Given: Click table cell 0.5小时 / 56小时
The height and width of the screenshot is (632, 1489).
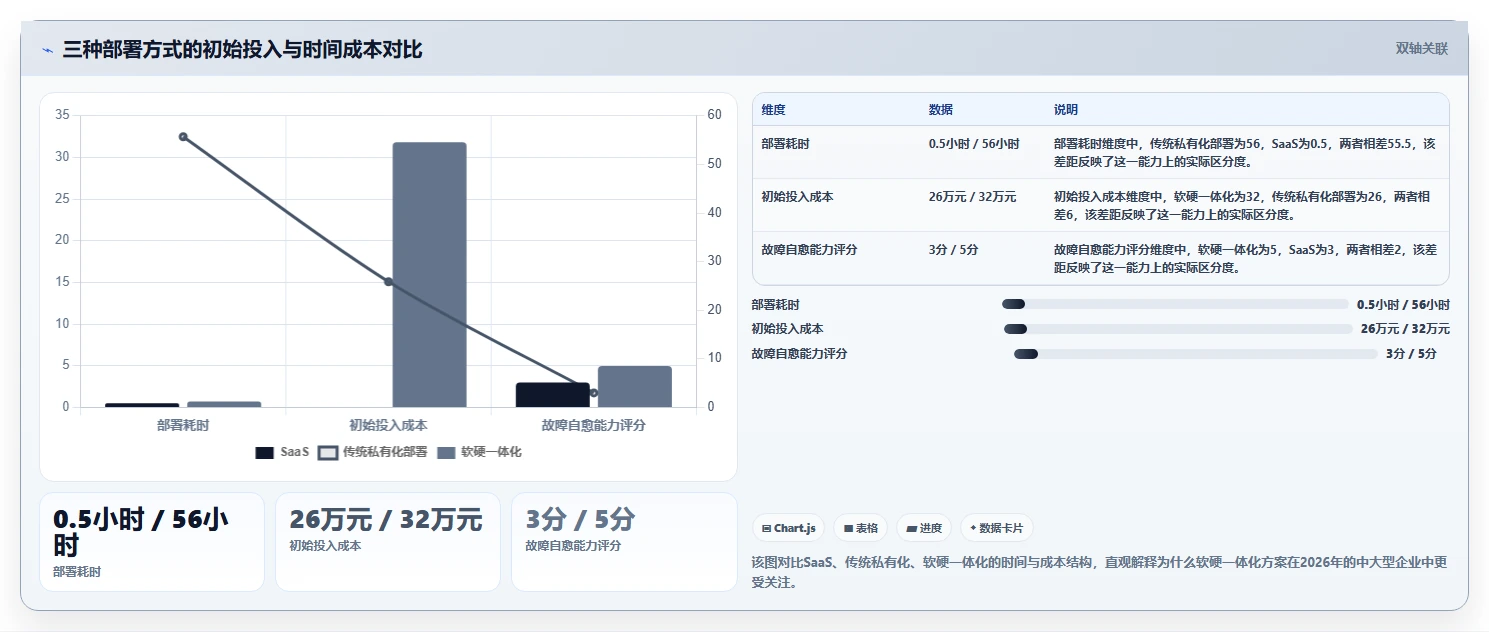Looking at the screenshot, I should 974,144.
